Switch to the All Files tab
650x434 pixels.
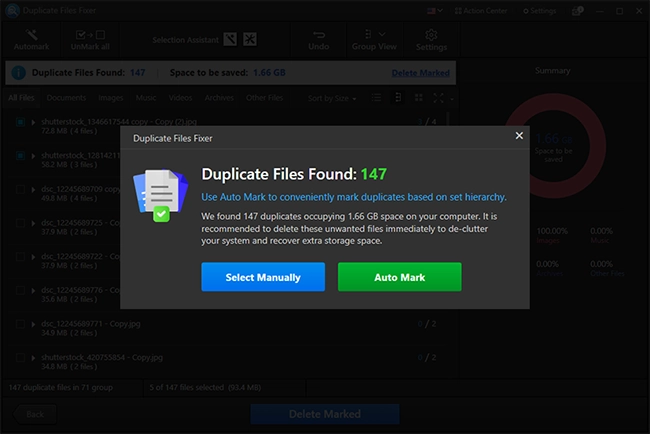(x=21, y=98)
